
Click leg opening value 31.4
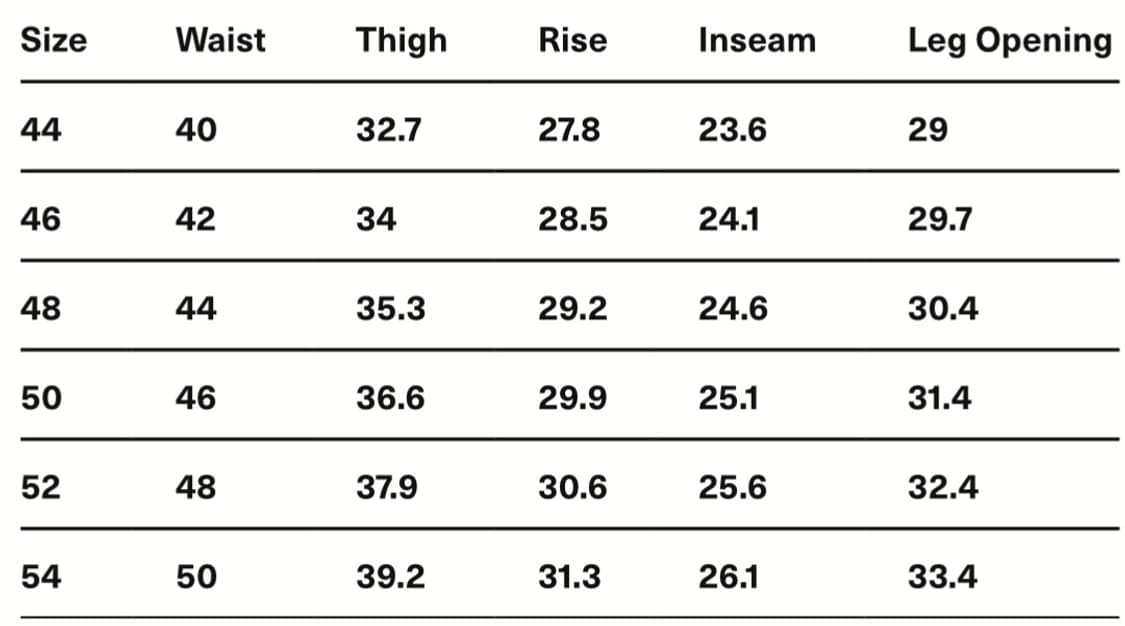(x=940, y=398)
